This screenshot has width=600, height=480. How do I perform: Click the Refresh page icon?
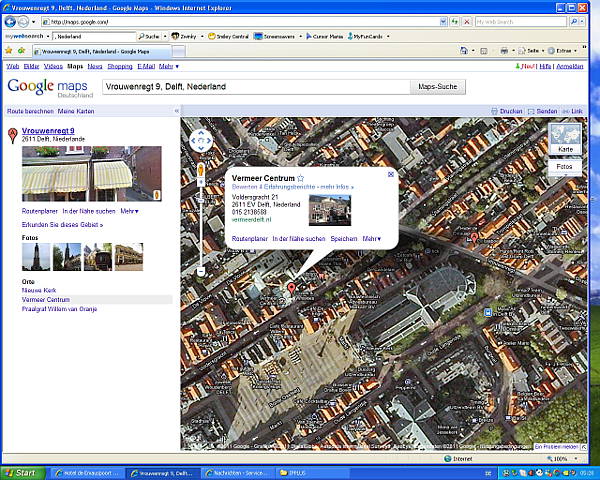[x=455, y=22]
